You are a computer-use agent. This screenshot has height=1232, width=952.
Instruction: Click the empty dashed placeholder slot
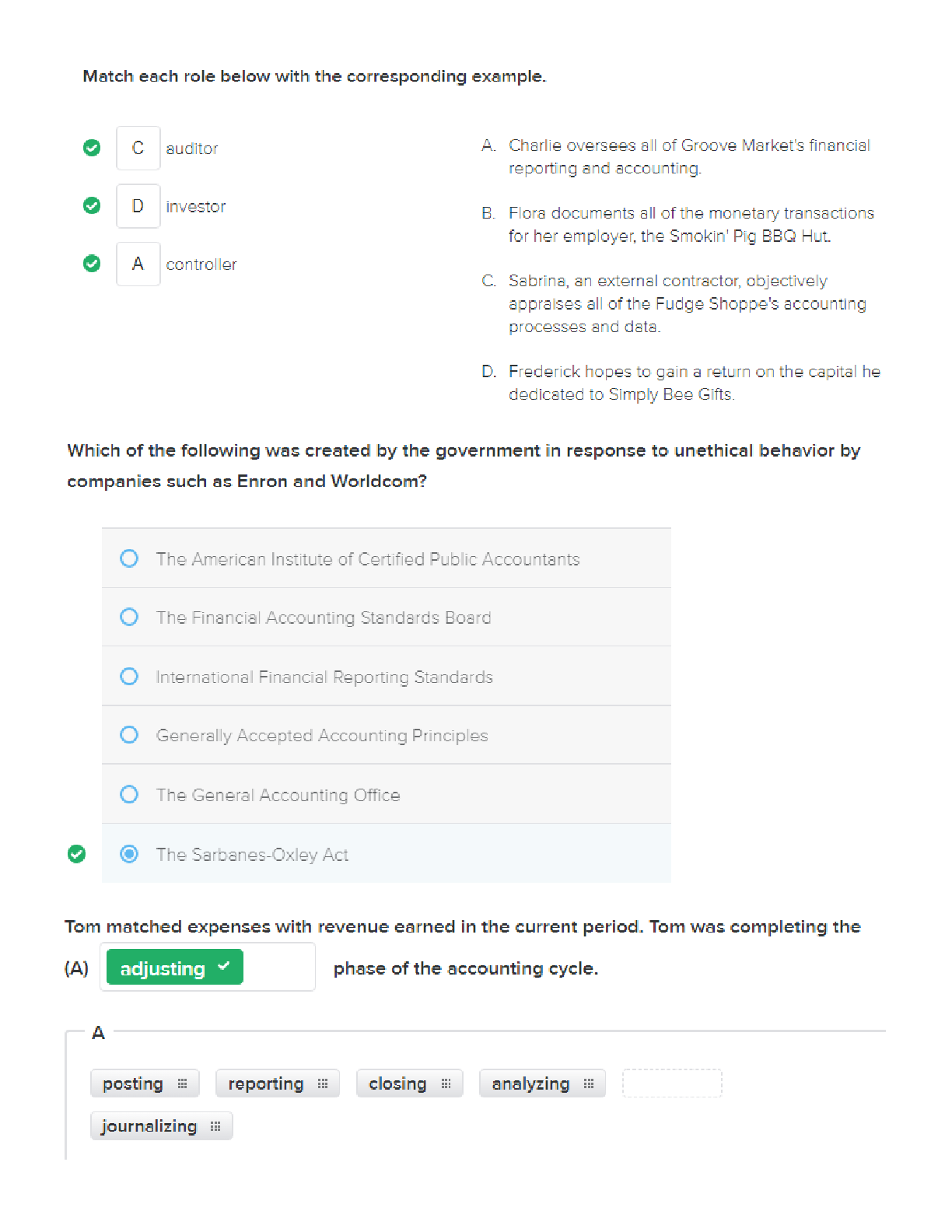tap(672, 1083)
